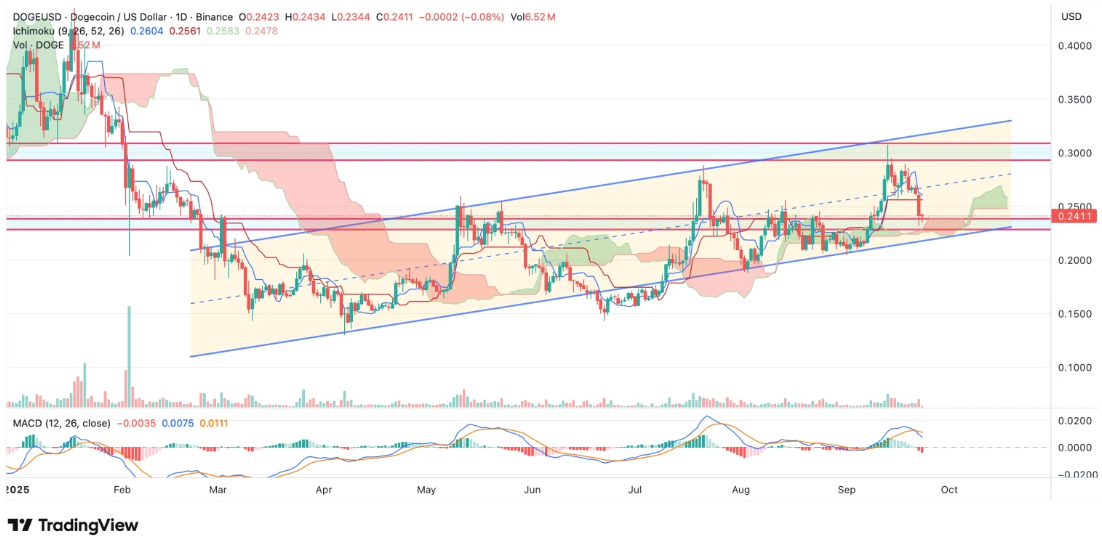Click the 0.3500 price axis label
Viewport: 1102px width, 543px height.
pos(1075,100)
